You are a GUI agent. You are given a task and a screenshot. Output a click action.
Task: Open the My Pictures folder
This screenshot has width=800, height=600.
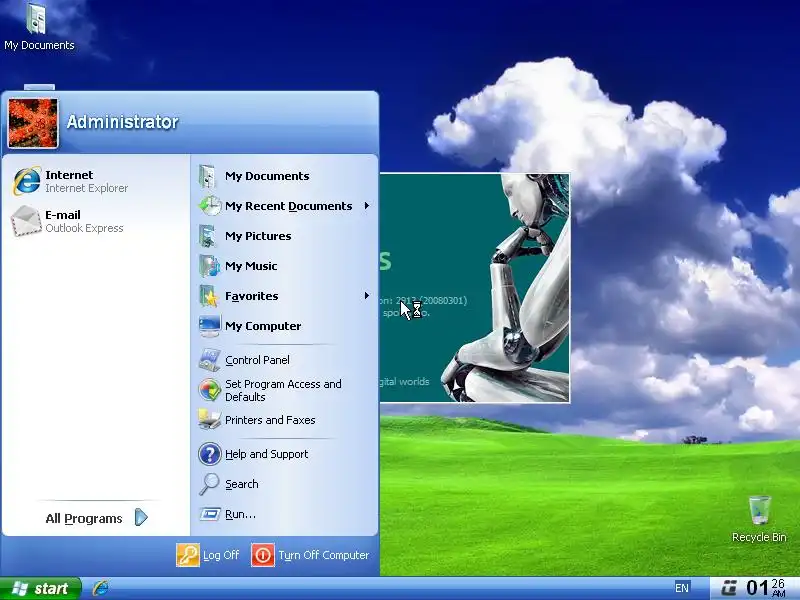click(x=284, y=236)
